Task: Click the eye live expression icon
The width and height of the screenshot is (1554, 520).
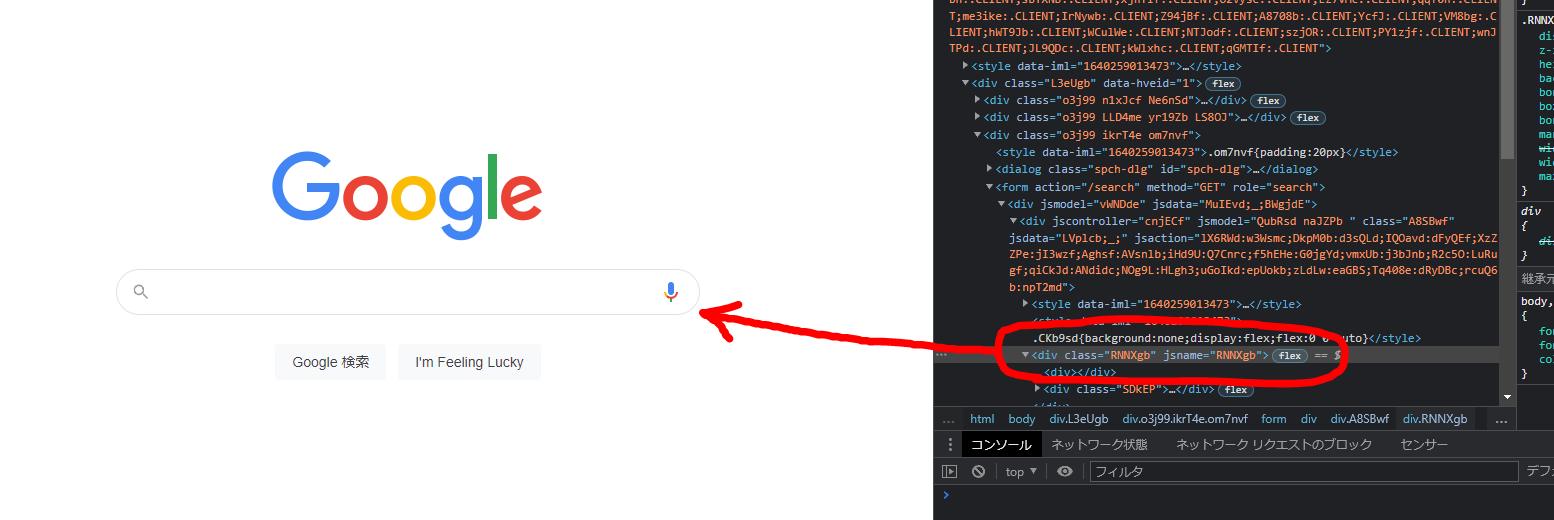Action: pos(1065,472)
